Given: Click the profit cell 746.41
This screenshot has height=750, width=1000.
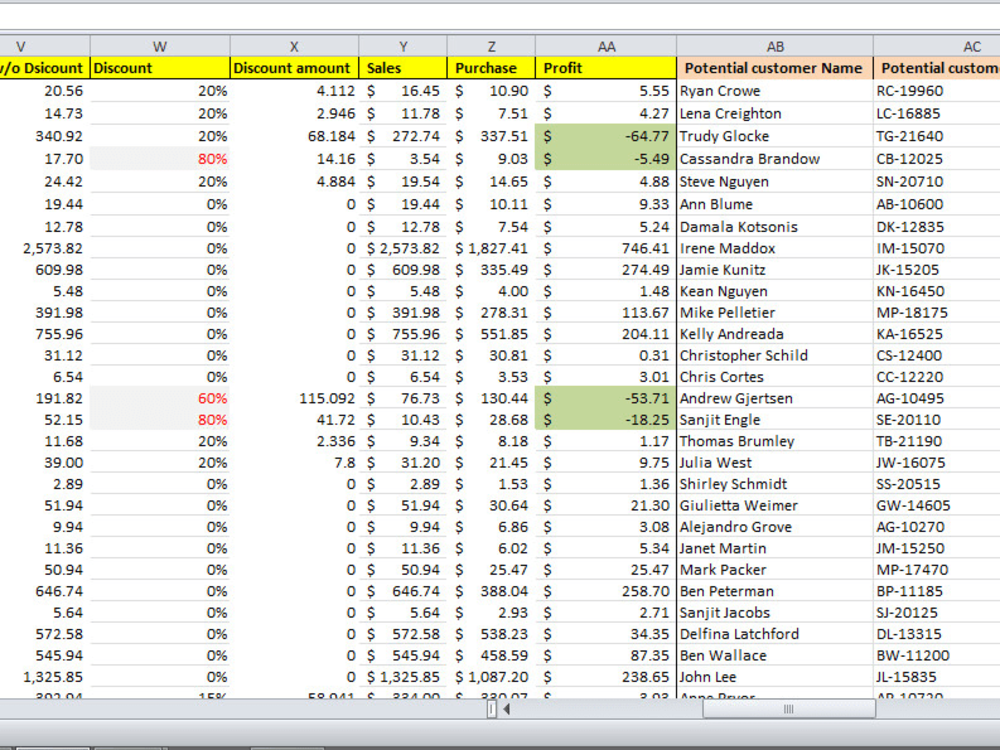Looking at the screenshot, I should click(606, 249).
